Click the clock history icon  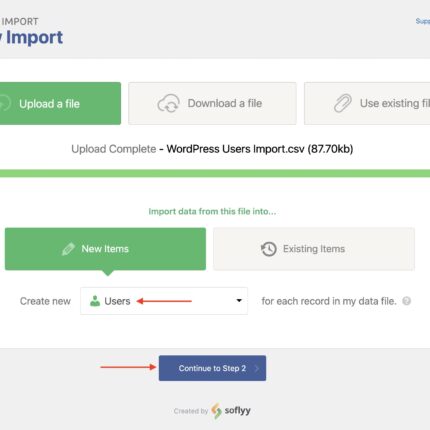click(269, 249)
